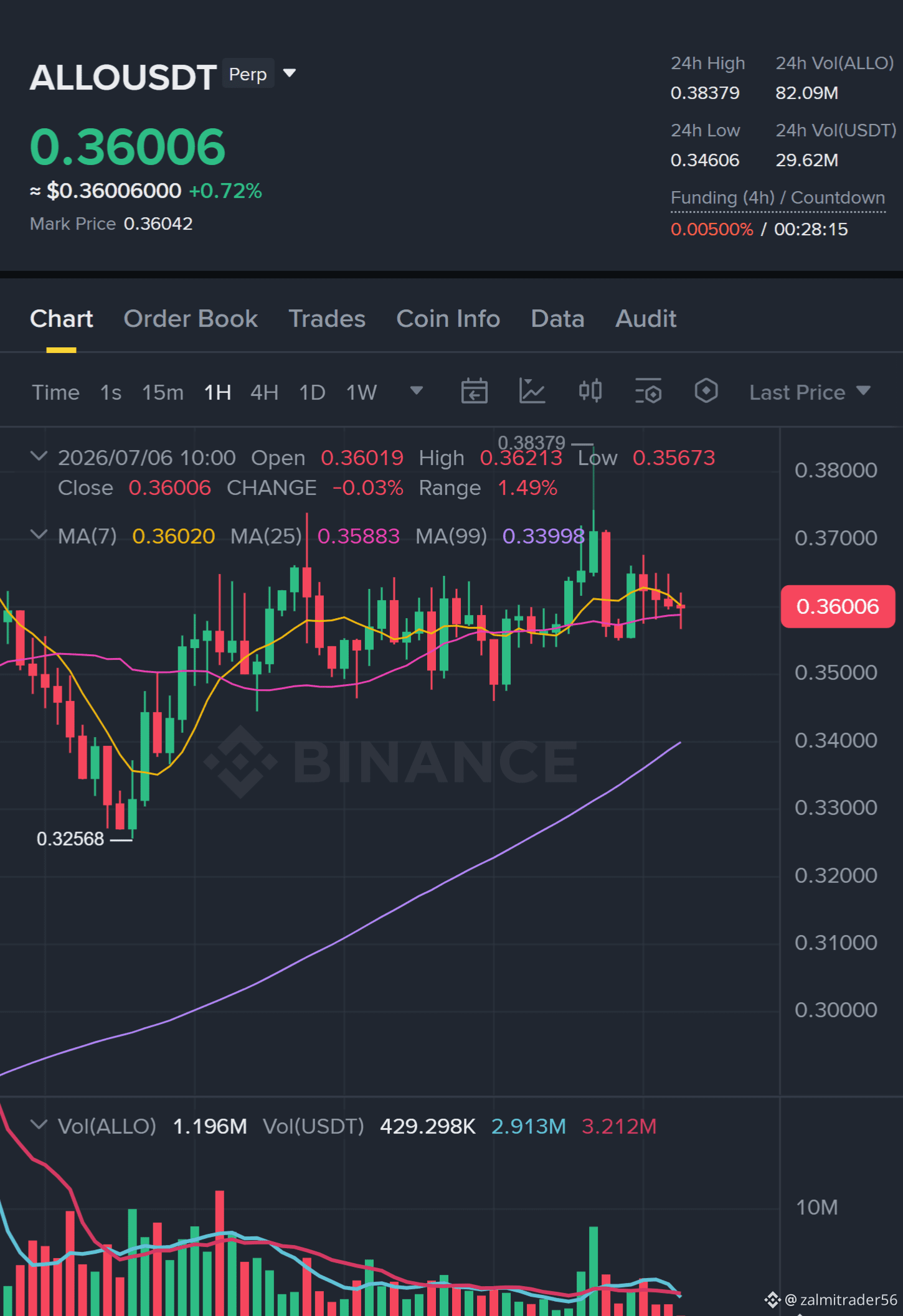The height and width of the screenshot is (1316, 903).
Task: Tap the Vol(USDT) 429.298K value
Action: point(428,1126)
